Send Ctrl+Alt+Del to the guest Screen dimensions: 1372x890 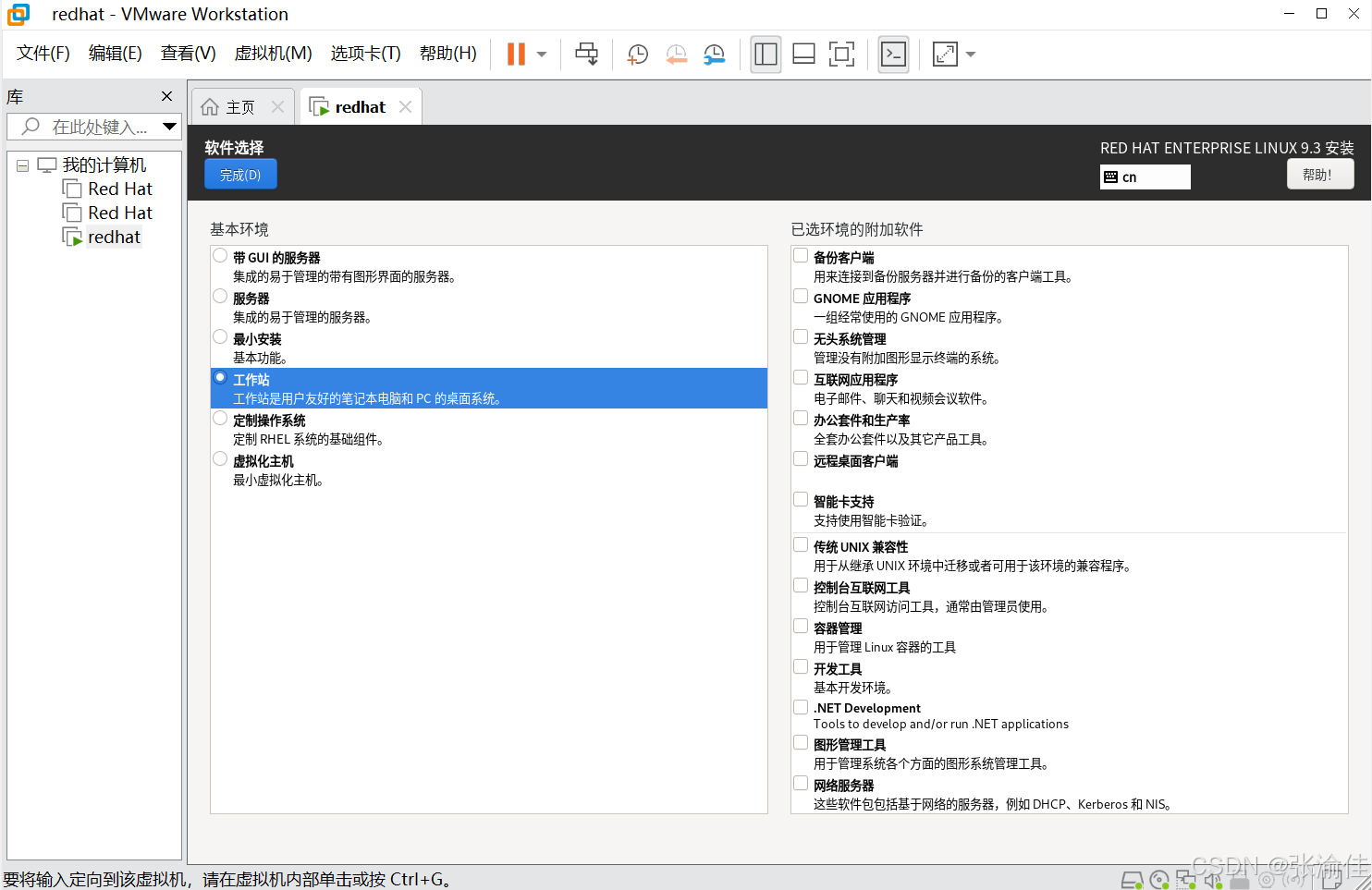coord(586,54)
